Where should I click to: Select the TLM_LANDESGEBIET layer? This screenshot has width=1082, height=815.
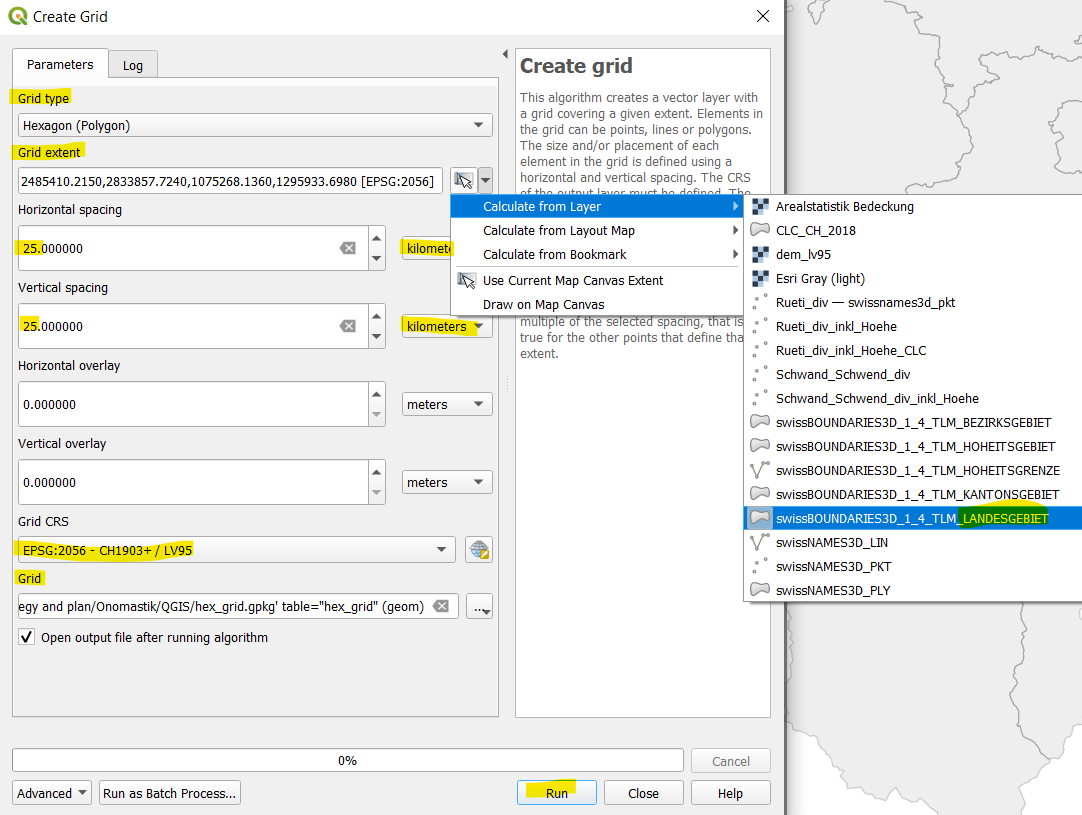[x=912, y=518]
